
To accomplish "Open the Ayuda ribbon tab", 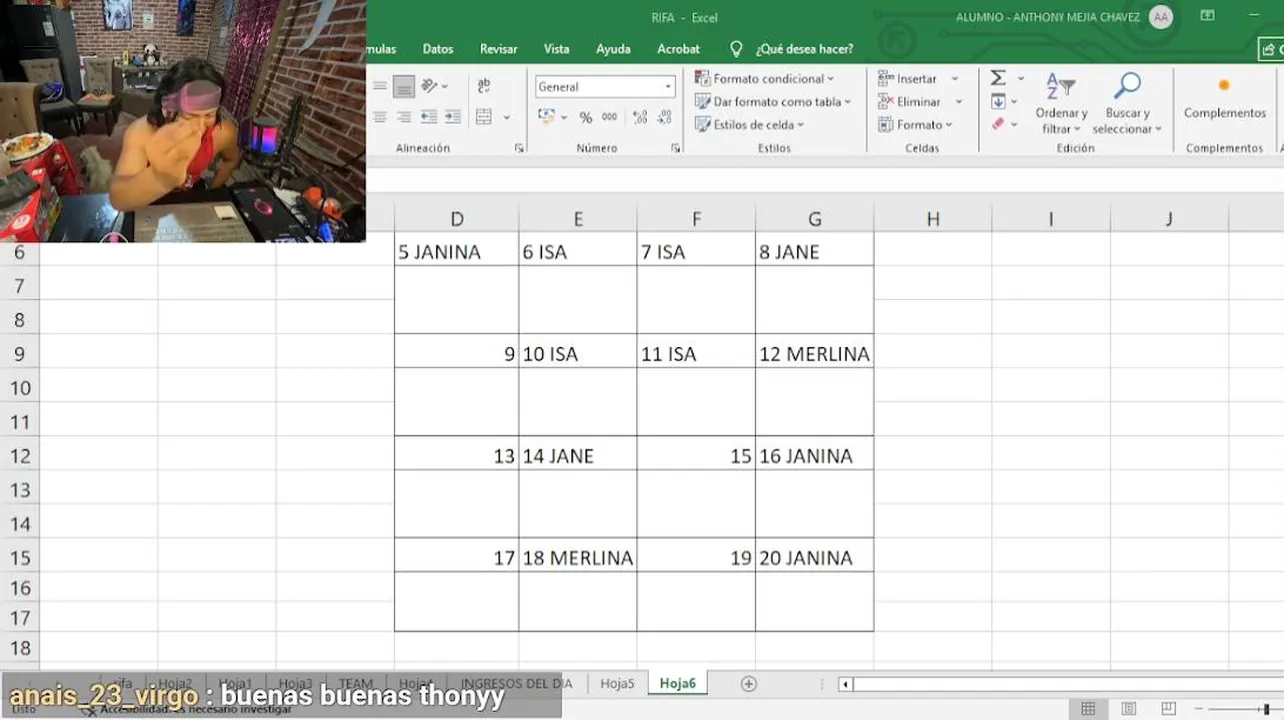I will [613, 49].
